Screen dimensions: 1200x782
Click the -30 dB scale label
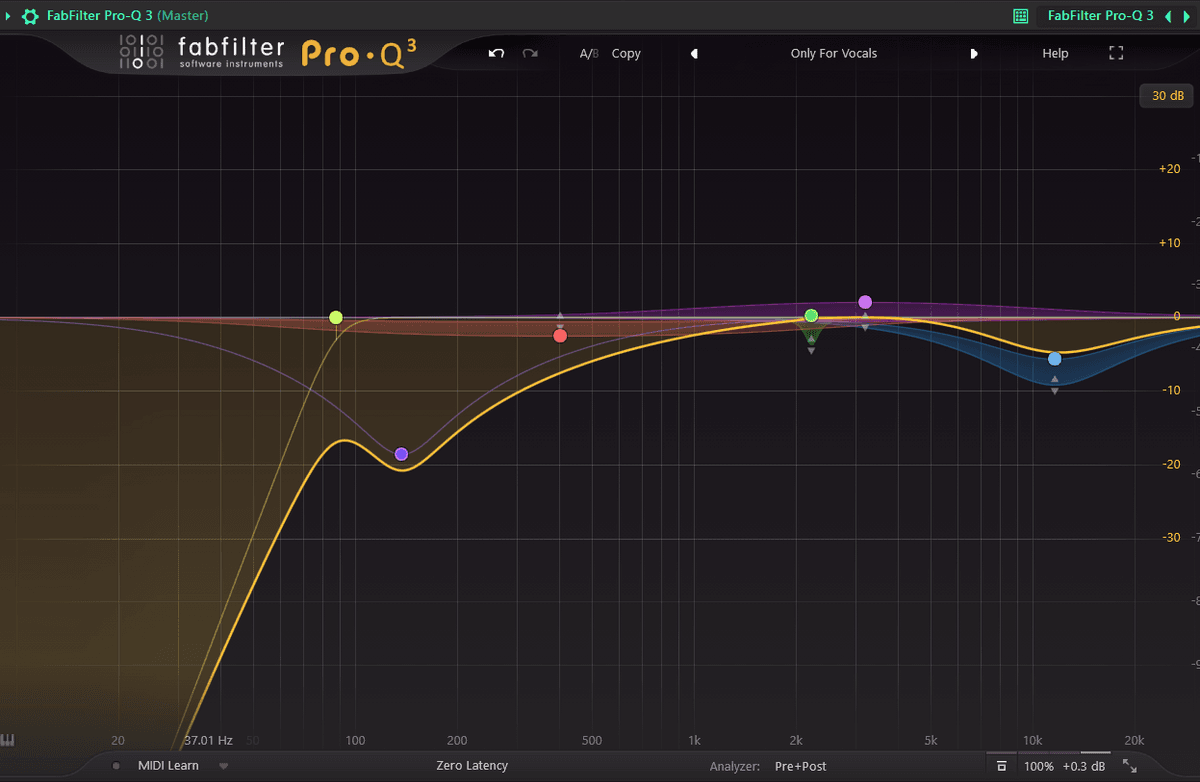[1170, 538]
